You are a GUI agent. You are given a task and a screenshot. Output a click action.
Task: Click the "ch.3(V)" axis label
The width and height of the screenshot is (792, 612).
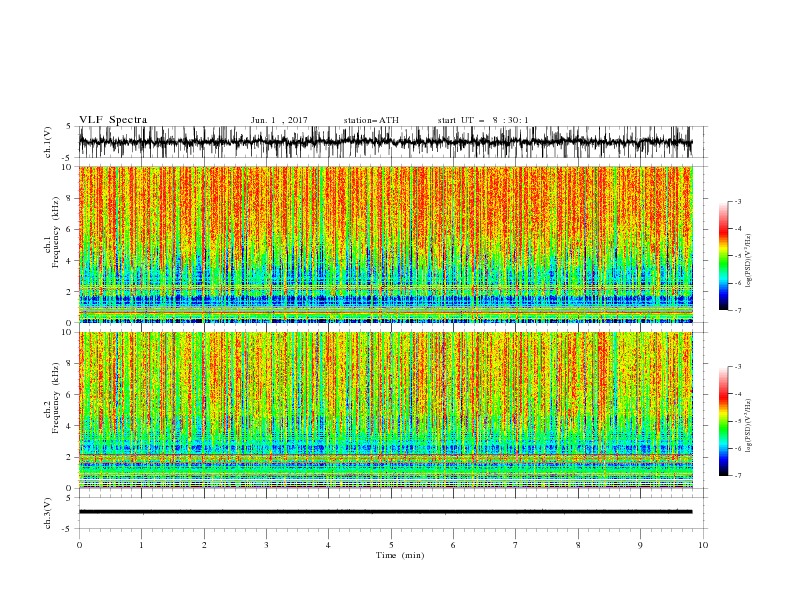pyautogui.click(x=48, y=513)
